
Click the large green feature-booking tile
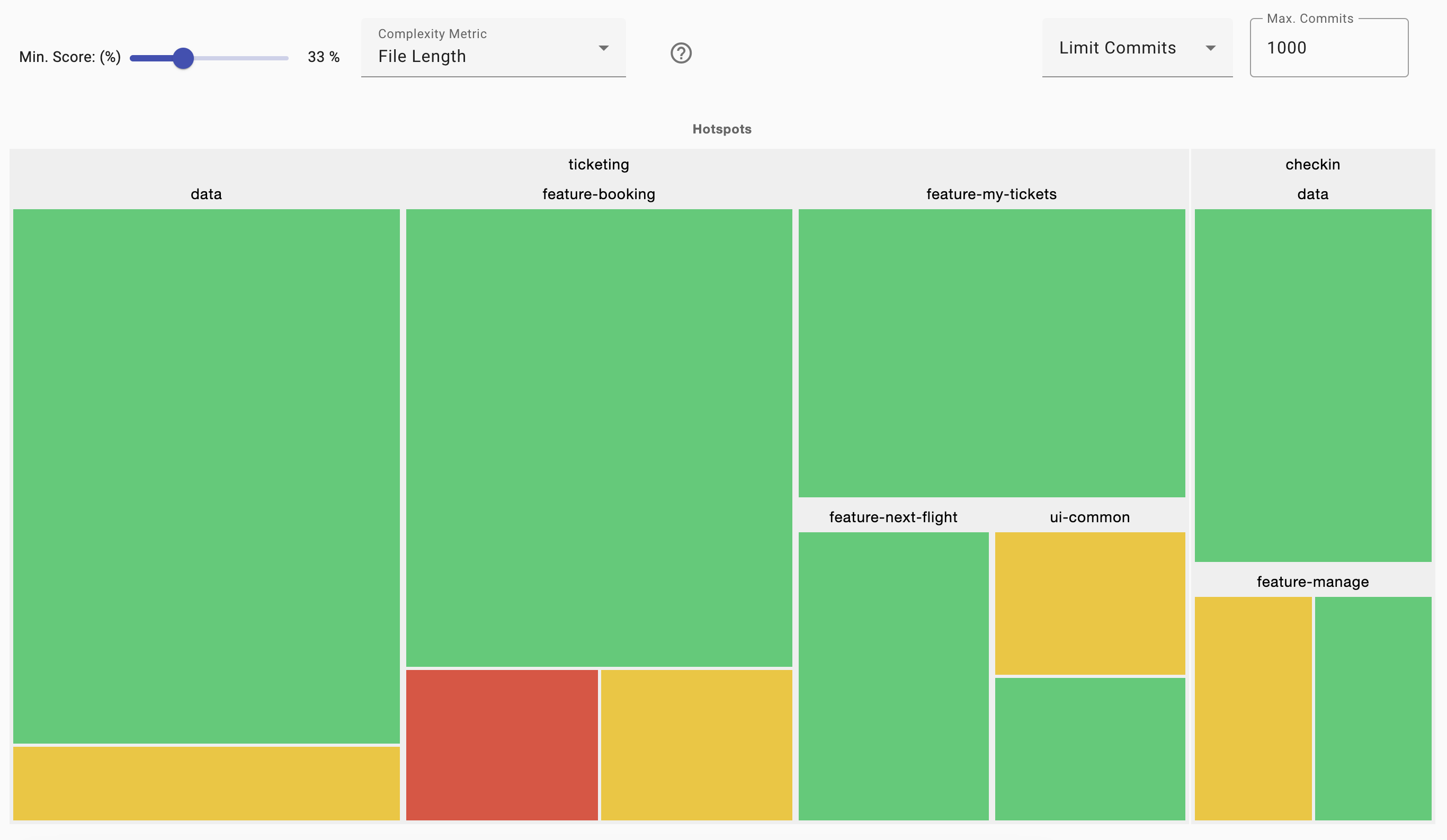pyautogui.click(x=599, y=437)
